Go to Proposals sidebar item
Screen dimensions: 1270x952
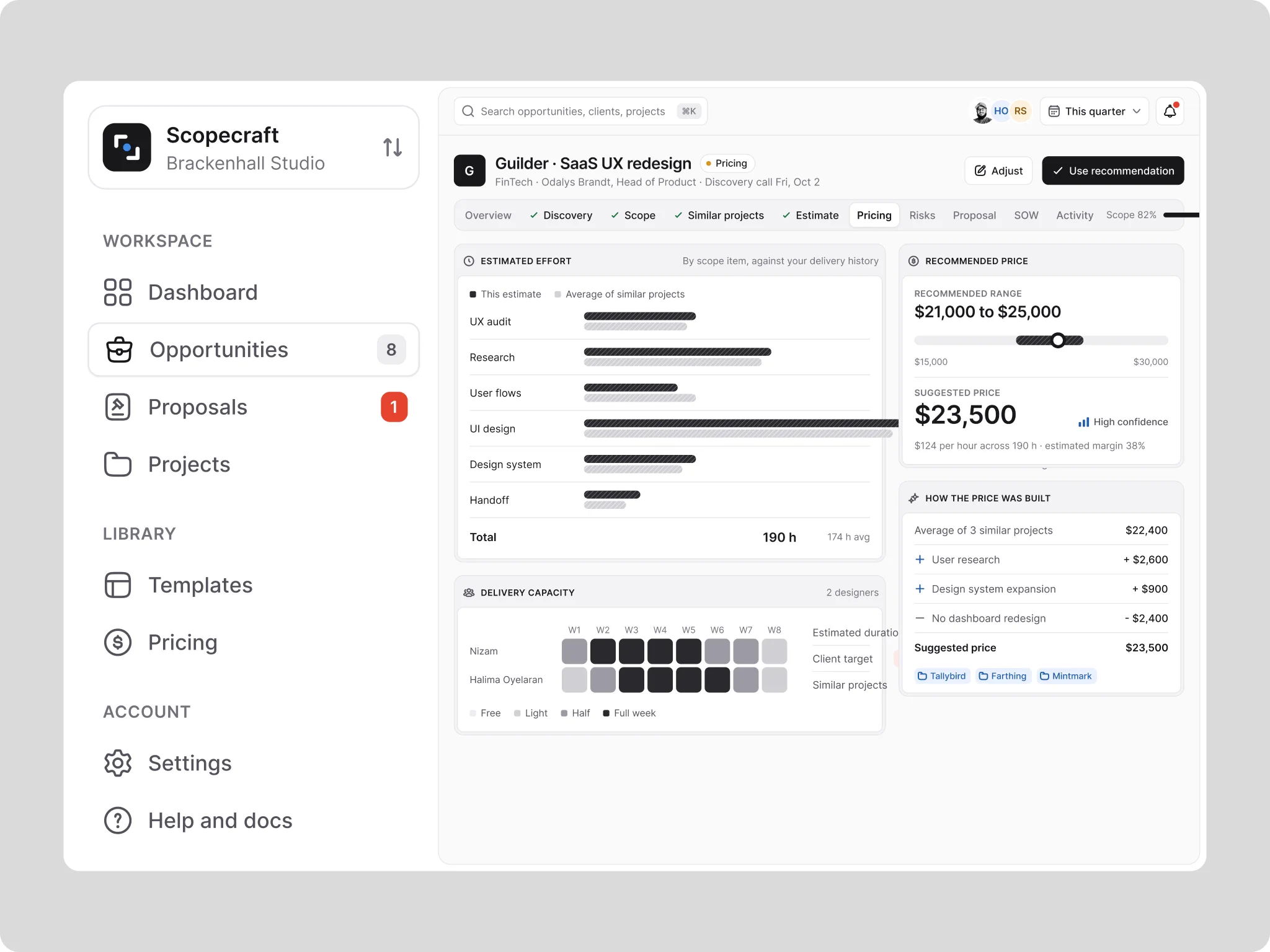[x=254, y=407]
